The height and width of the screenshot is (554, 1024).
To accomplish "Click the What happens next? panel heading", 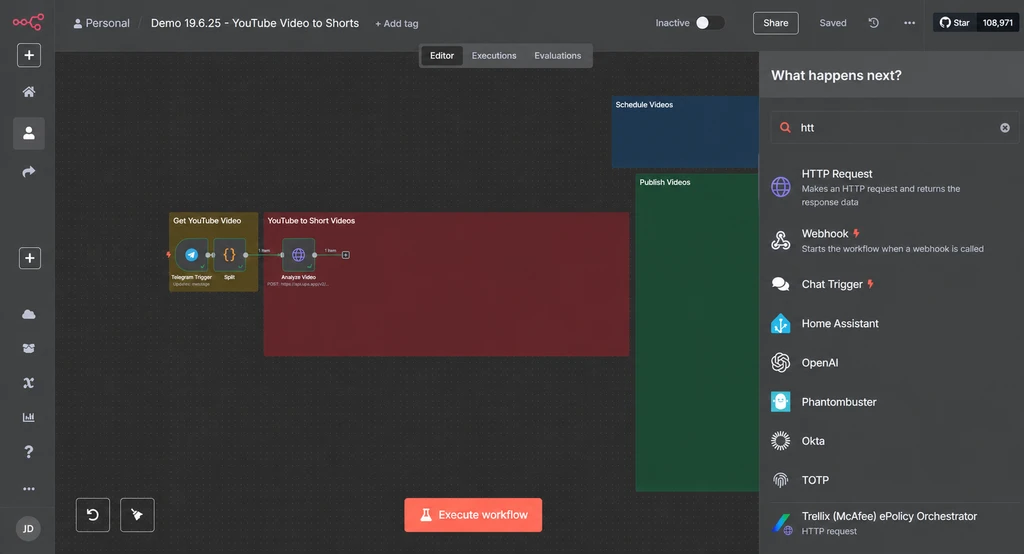I will [x=836, y=75].
